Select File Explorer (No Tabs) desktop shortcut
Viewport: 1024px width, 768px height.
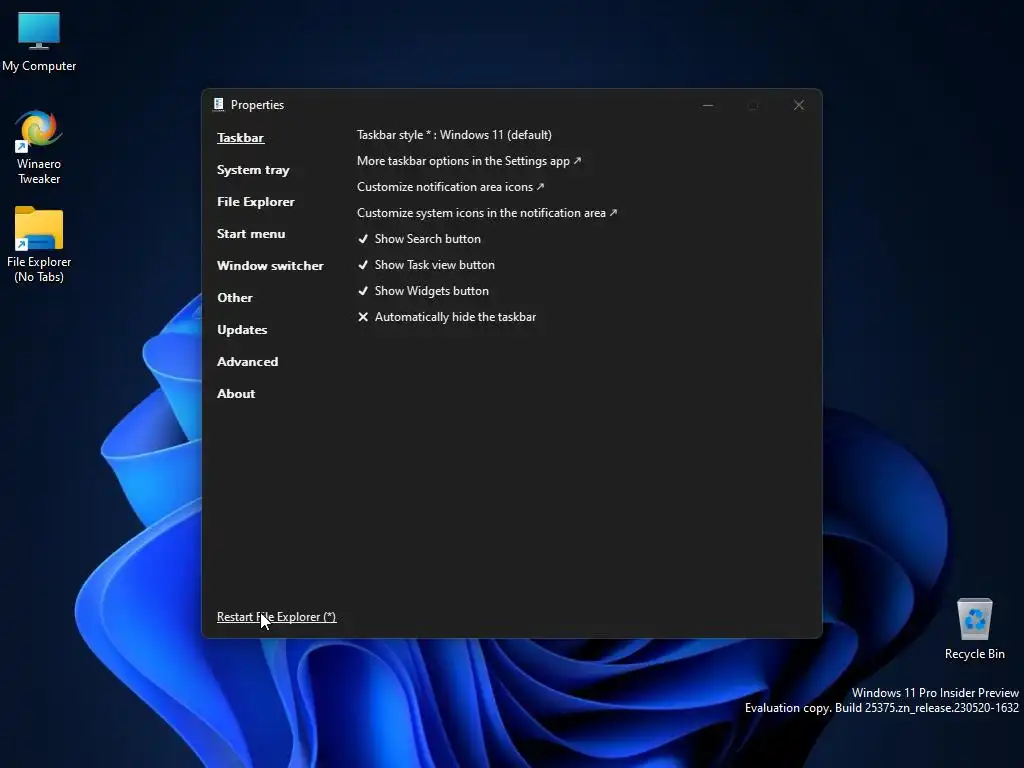(x=39, y=244)
